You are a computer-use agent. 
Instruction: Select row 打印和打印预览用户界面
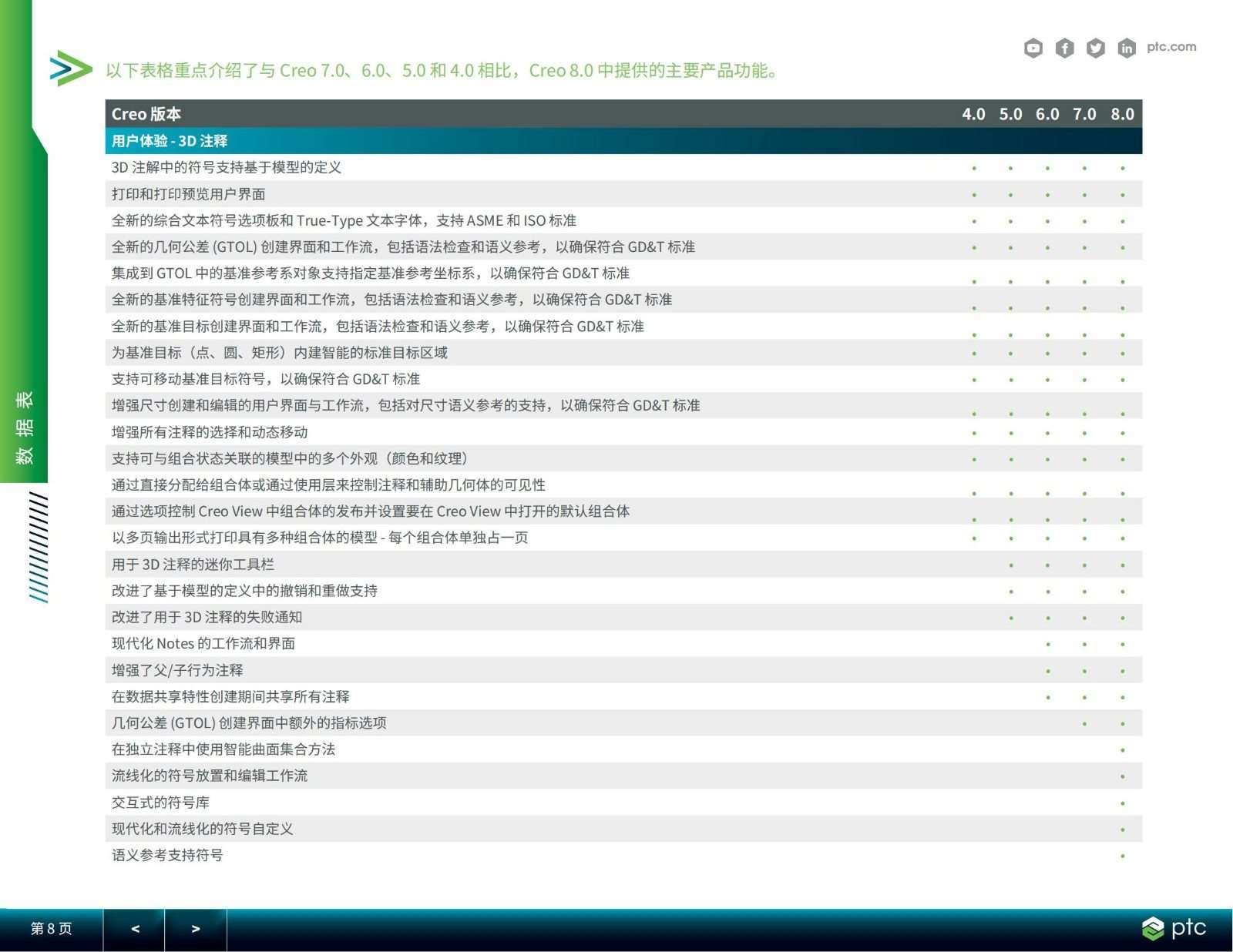pos(623,194)
